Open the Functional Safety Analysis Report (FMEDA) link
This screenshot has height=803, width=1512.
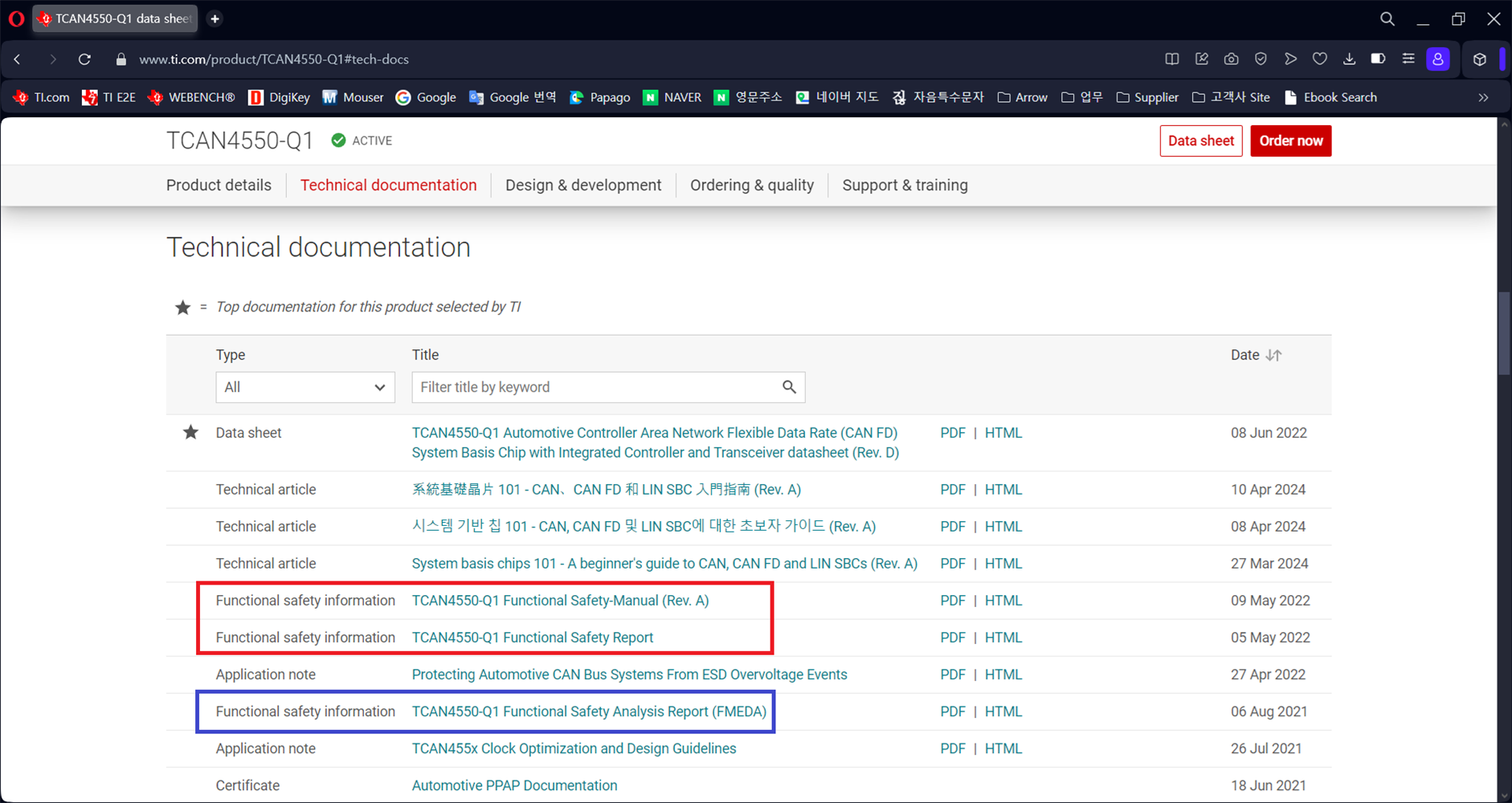click(590, 711)
